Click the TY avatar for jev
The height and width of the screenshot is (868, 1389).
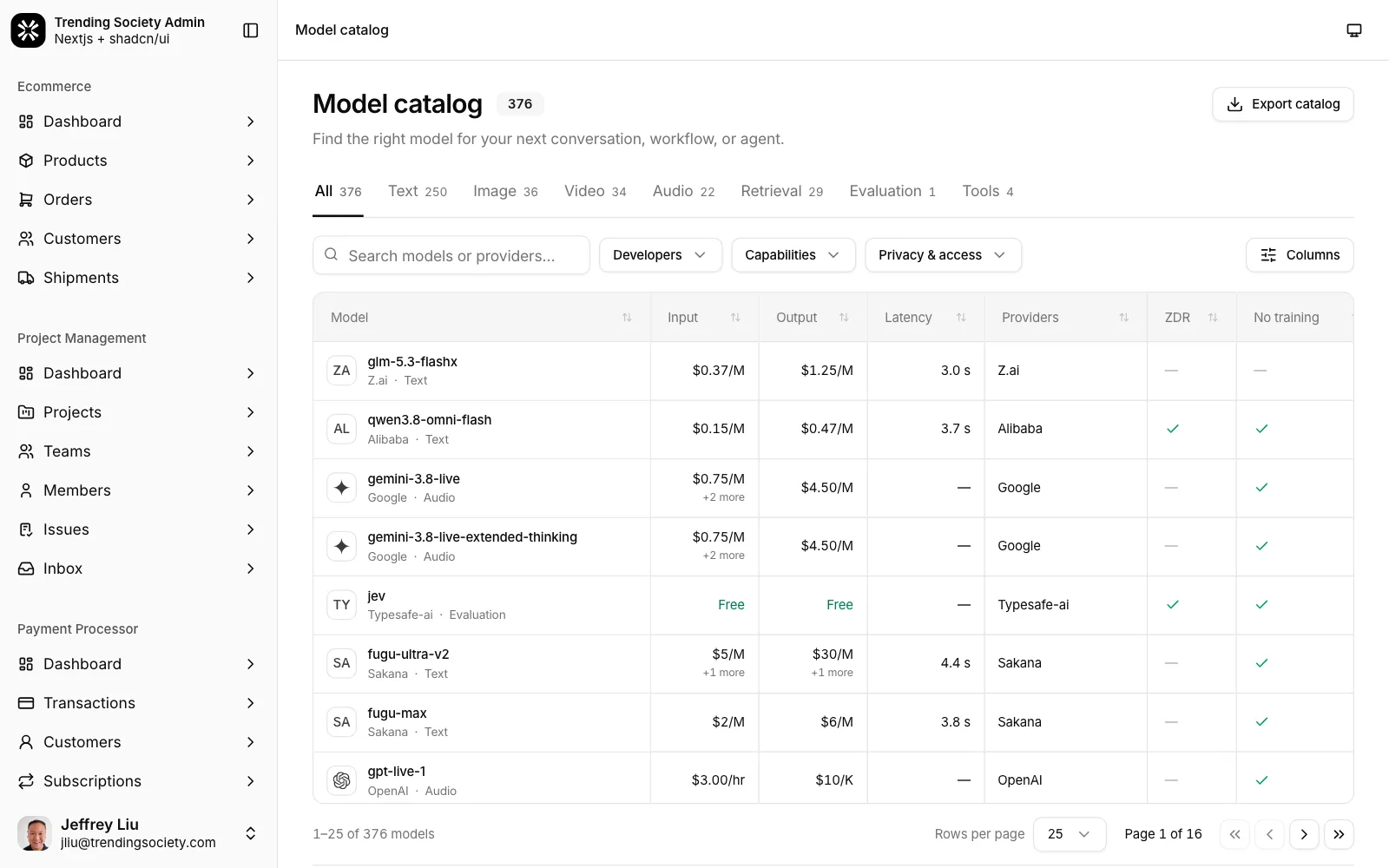tap(341, 605)
